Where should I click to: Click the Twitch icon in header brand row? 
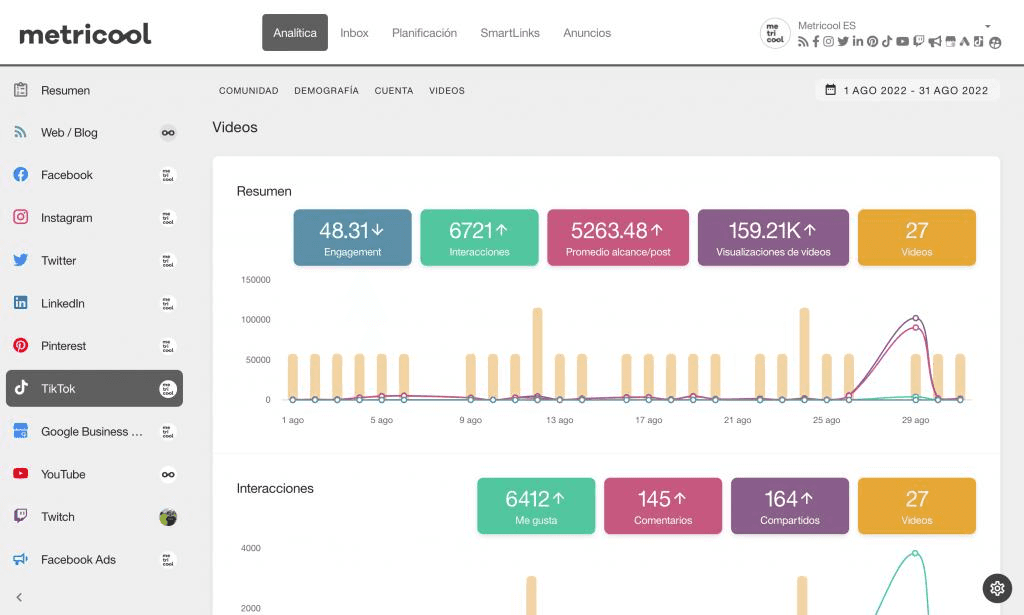[919, 42]
